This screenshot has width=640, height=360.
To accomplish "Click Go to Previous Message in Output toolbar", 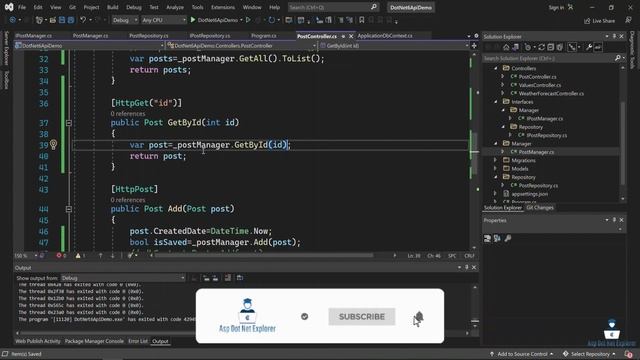I will [207, 278].
